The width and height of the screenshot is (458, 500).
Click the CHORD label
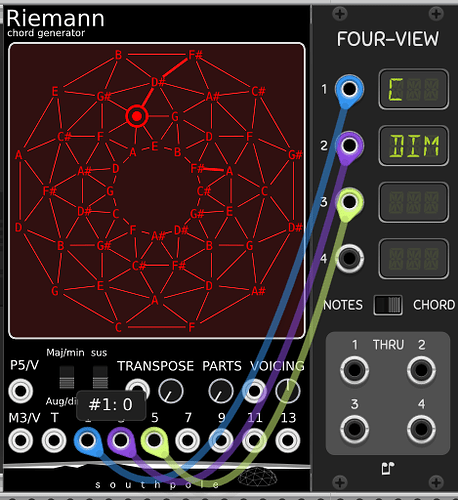point(434,305)
